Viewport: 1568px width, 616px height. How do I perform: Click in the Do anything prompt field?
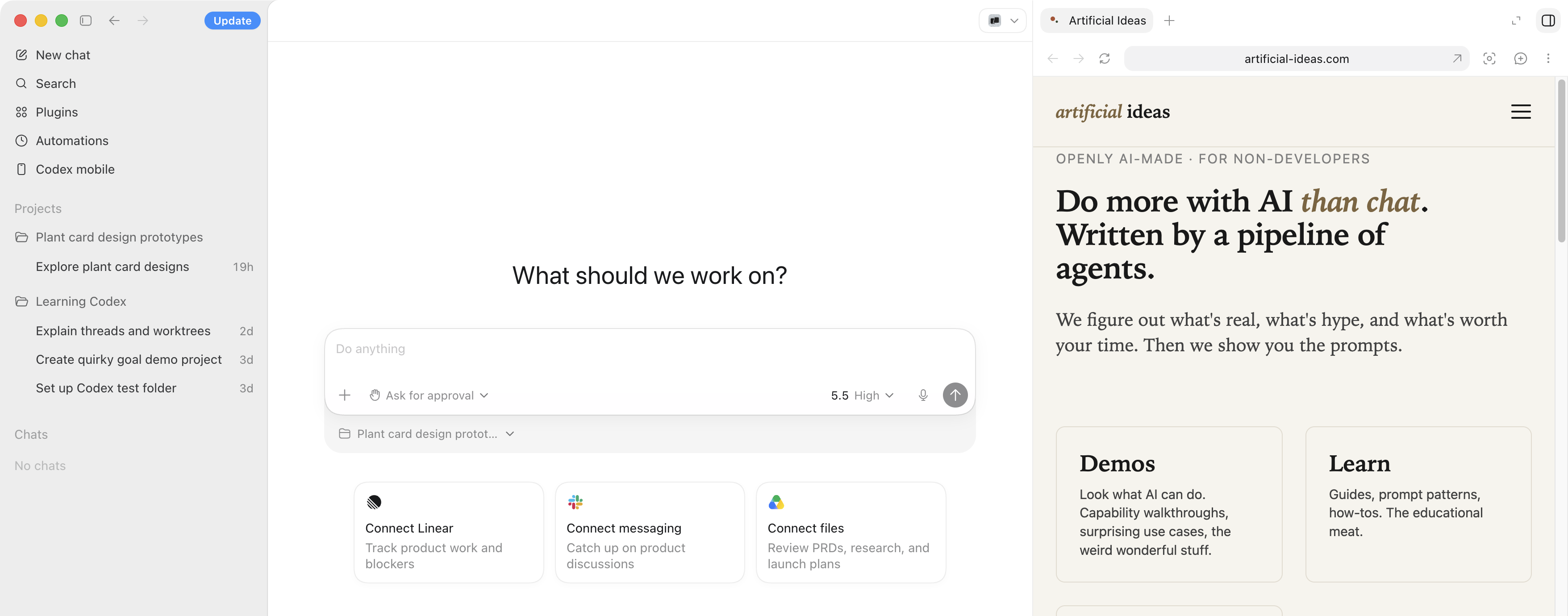tap(650, 349)
